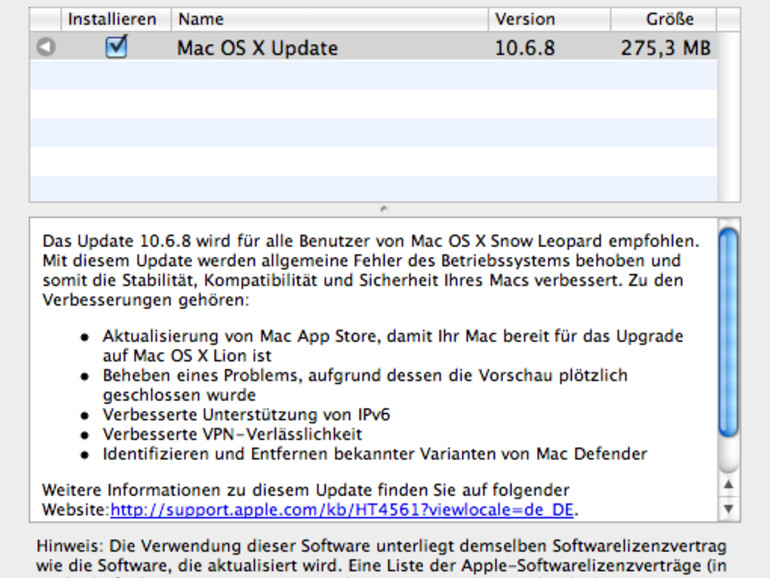Click the Mac Defender bullet text

click(x=375, y=454)
